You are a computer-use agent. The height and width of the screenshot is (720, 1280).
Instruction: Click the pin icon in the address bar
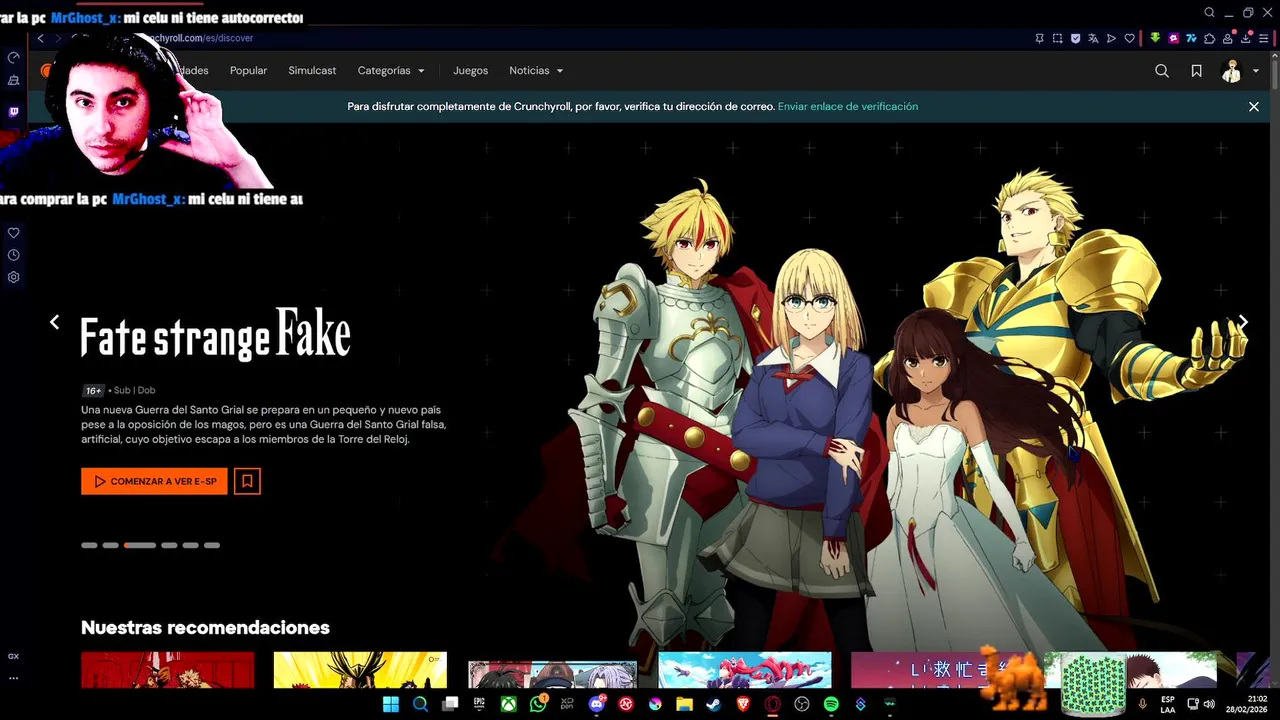[1039, 38]
